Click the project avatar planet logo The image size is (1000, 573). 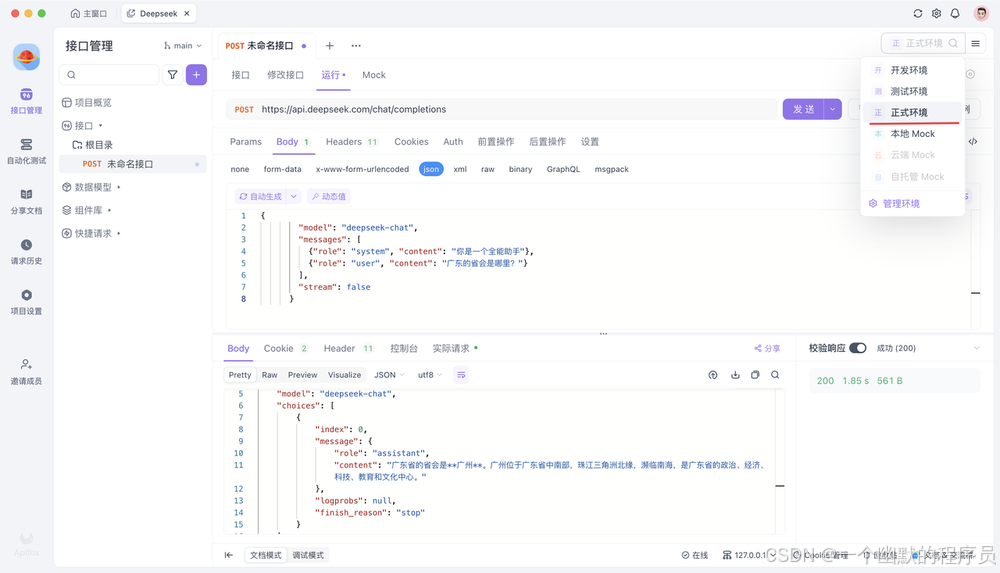(26, 57)
